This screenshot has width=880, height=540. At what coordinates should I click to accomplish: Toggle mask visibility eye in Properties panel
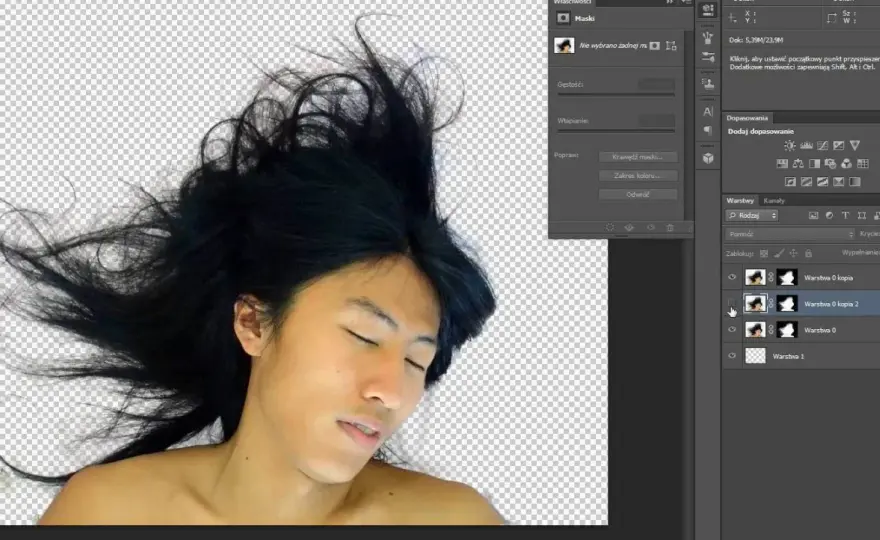tap(650, 228)
